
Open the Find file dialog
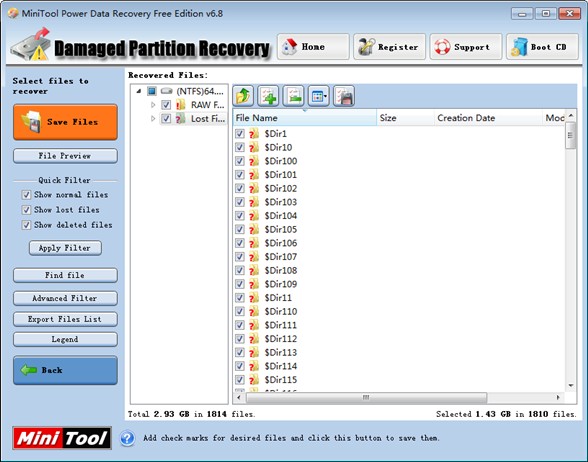[x=65, y=275]
